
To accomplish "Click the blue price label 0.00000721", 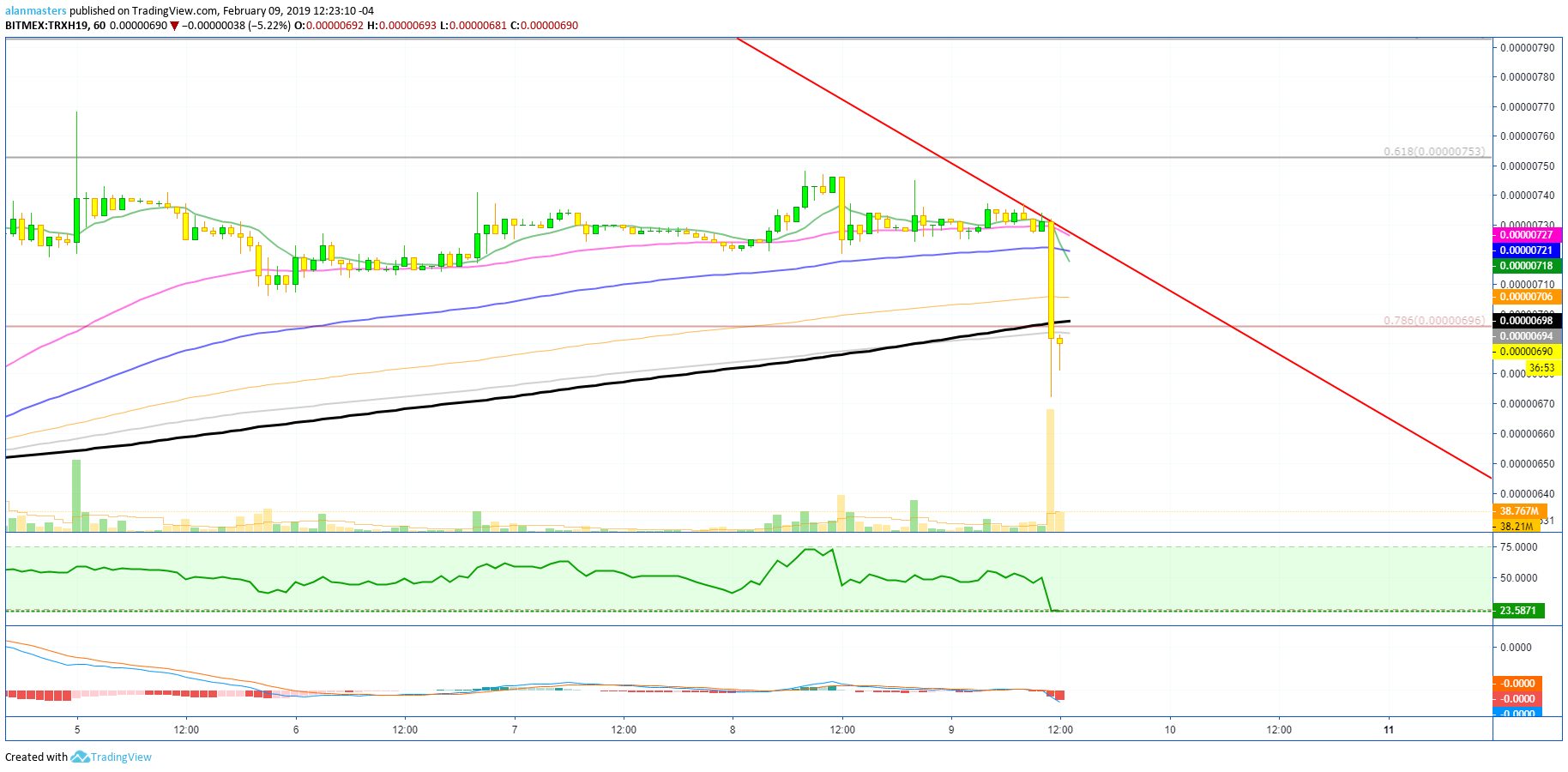I will point(1528,250).
